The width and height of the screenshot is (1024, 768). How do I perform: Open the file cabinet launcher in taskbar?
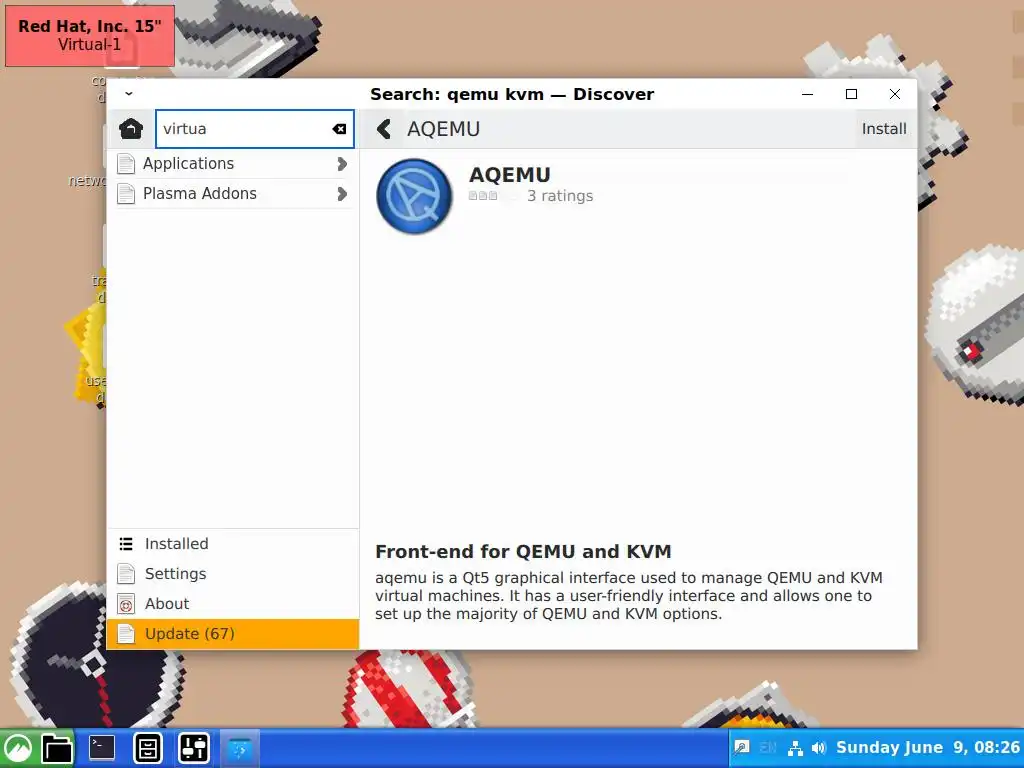148,748
